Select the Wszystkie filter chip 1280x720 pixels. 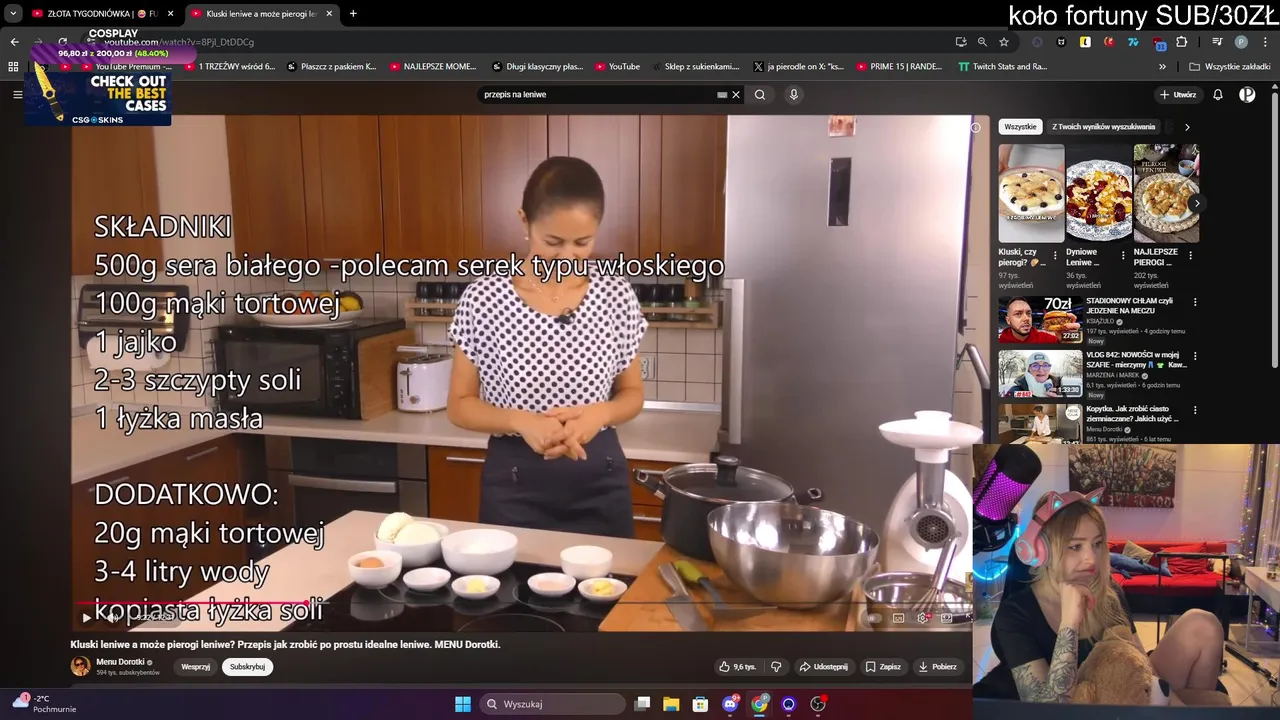pos(1020,127)
